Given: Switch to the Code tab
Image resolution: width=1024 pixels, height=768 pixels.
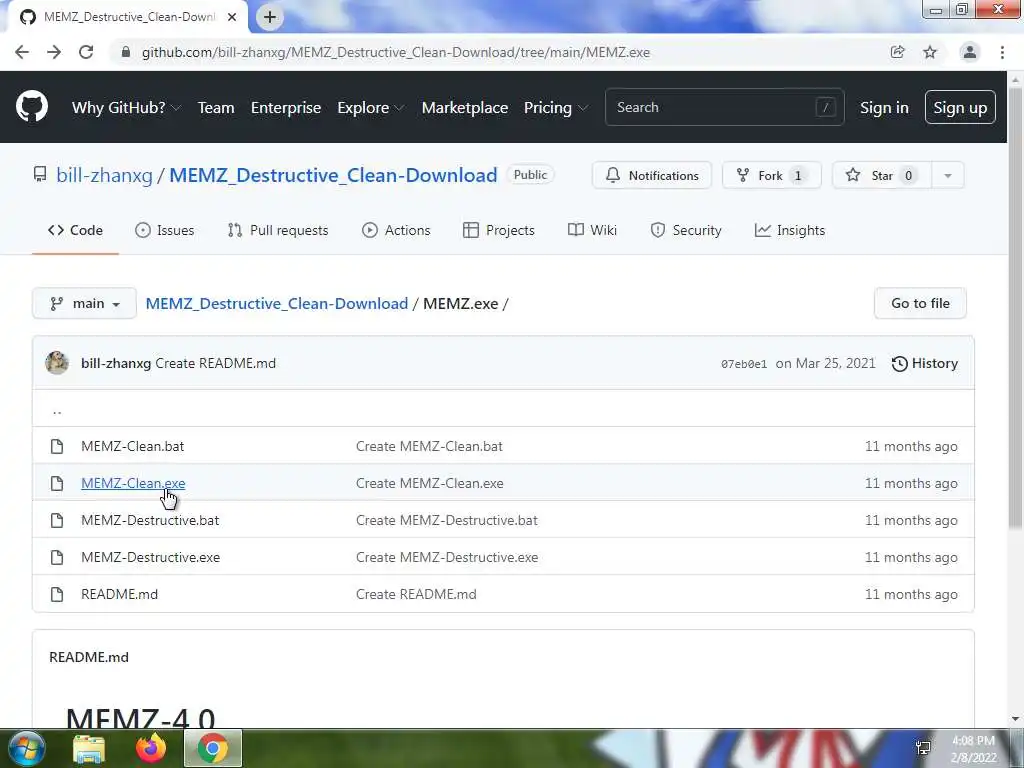Looking at the screenshot, I should click(75, 230).
